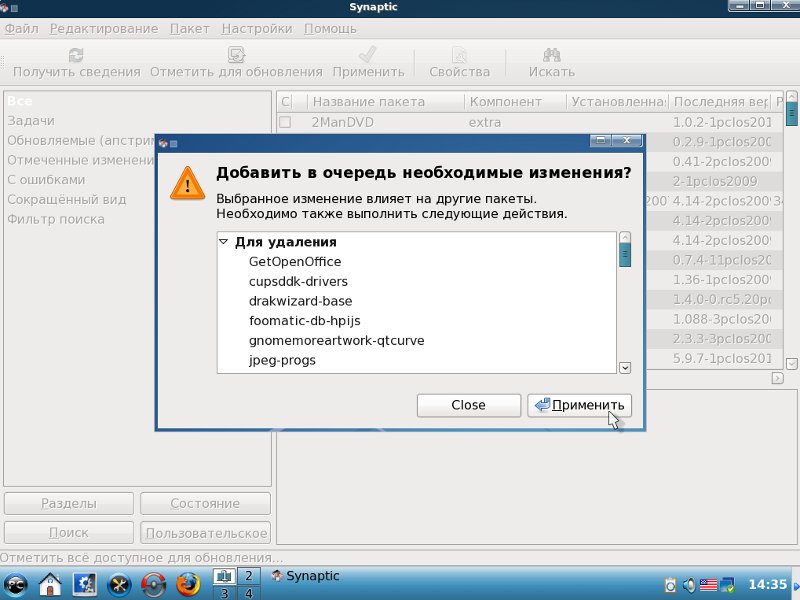Click the US flag keyboard layout icon

(x=709, y=584)
